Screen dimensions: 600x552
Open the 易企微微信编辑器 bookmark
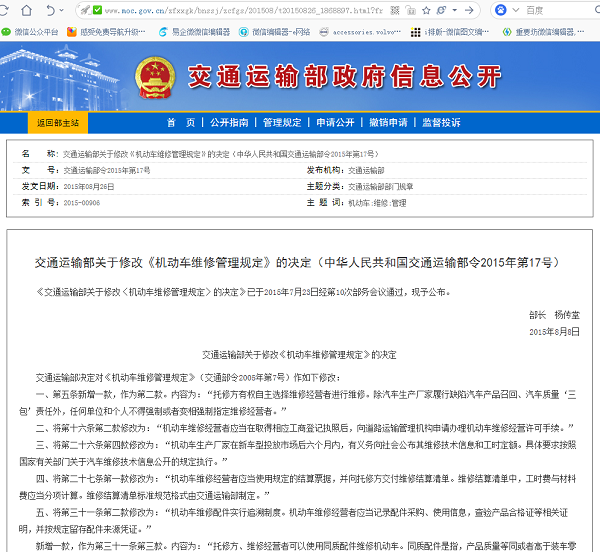[194, 32]
